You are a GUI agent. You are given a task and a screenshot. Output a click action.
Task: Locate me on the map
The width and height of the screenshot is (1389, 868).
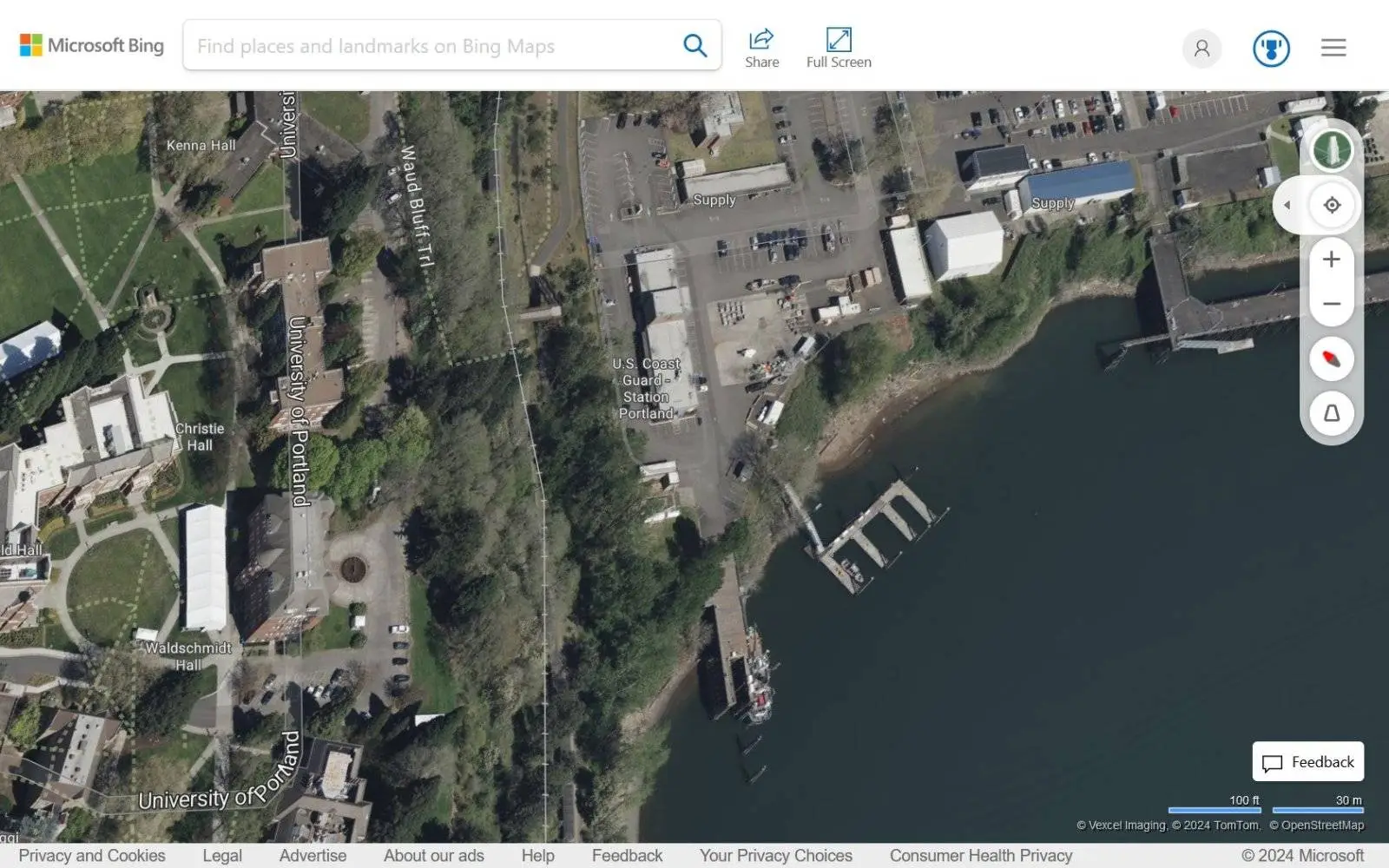click(1332, 206)
